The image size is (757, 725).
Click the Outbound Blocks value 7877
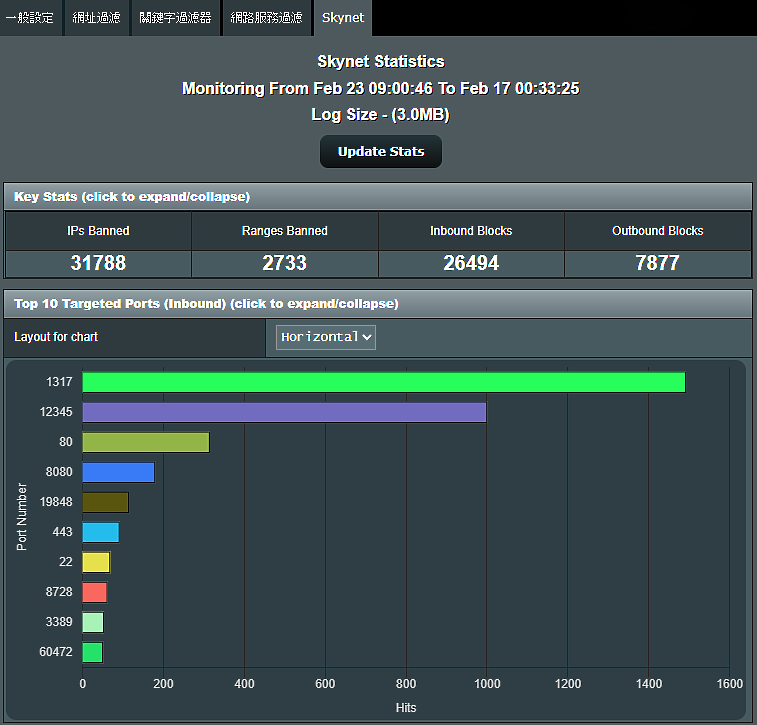coord(658,263)
